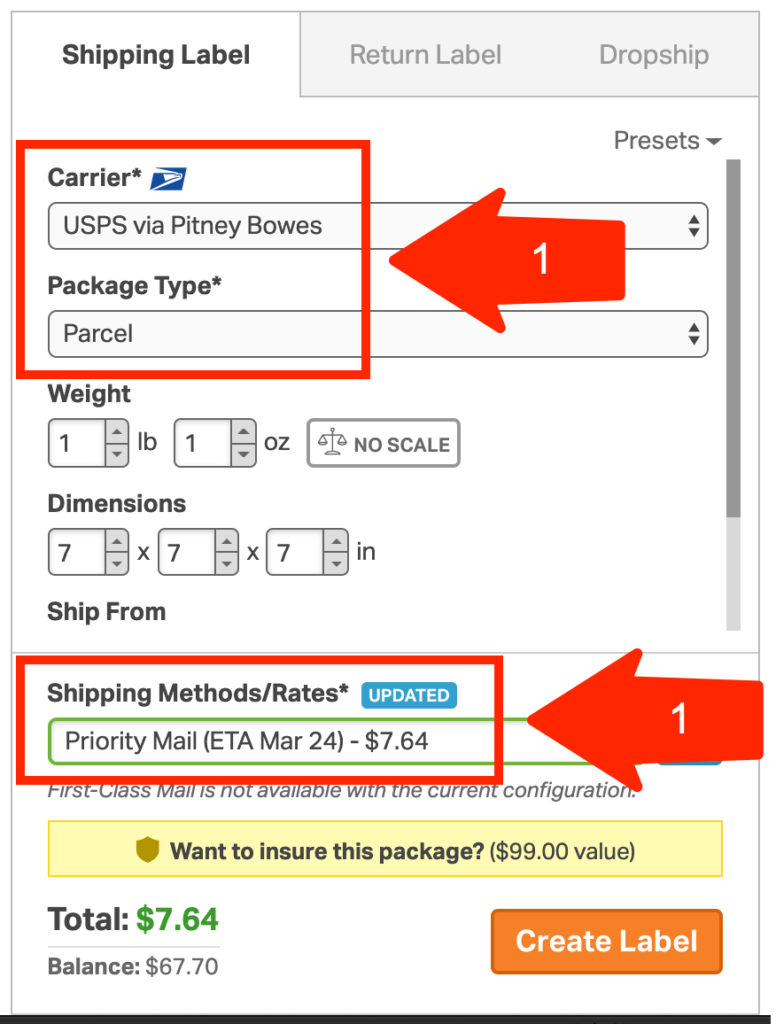Screen dimensions: 776x1024
Task: Decrease the weight ounces stepper down arrow
Action: pyautogui.click(x=243, y=455)
